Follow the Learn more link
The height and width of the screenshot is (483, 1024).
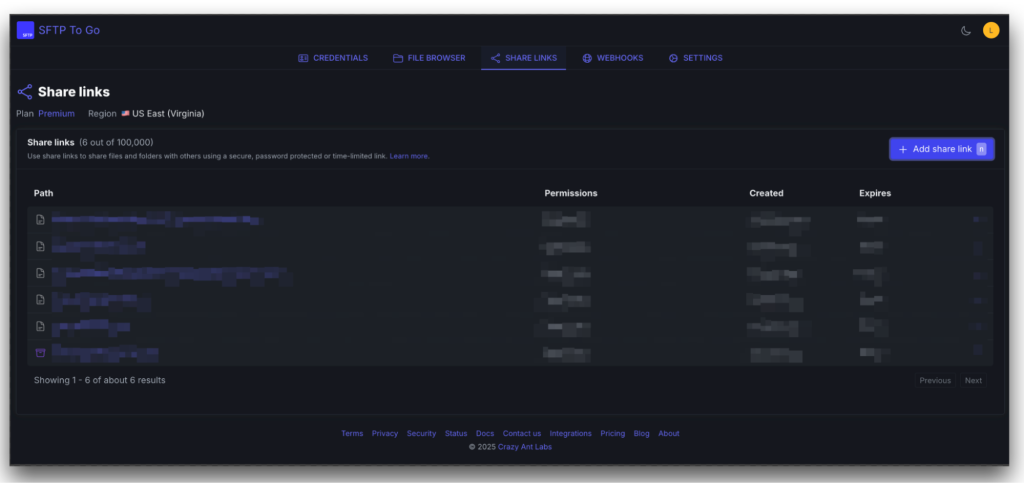pos(409,156)
